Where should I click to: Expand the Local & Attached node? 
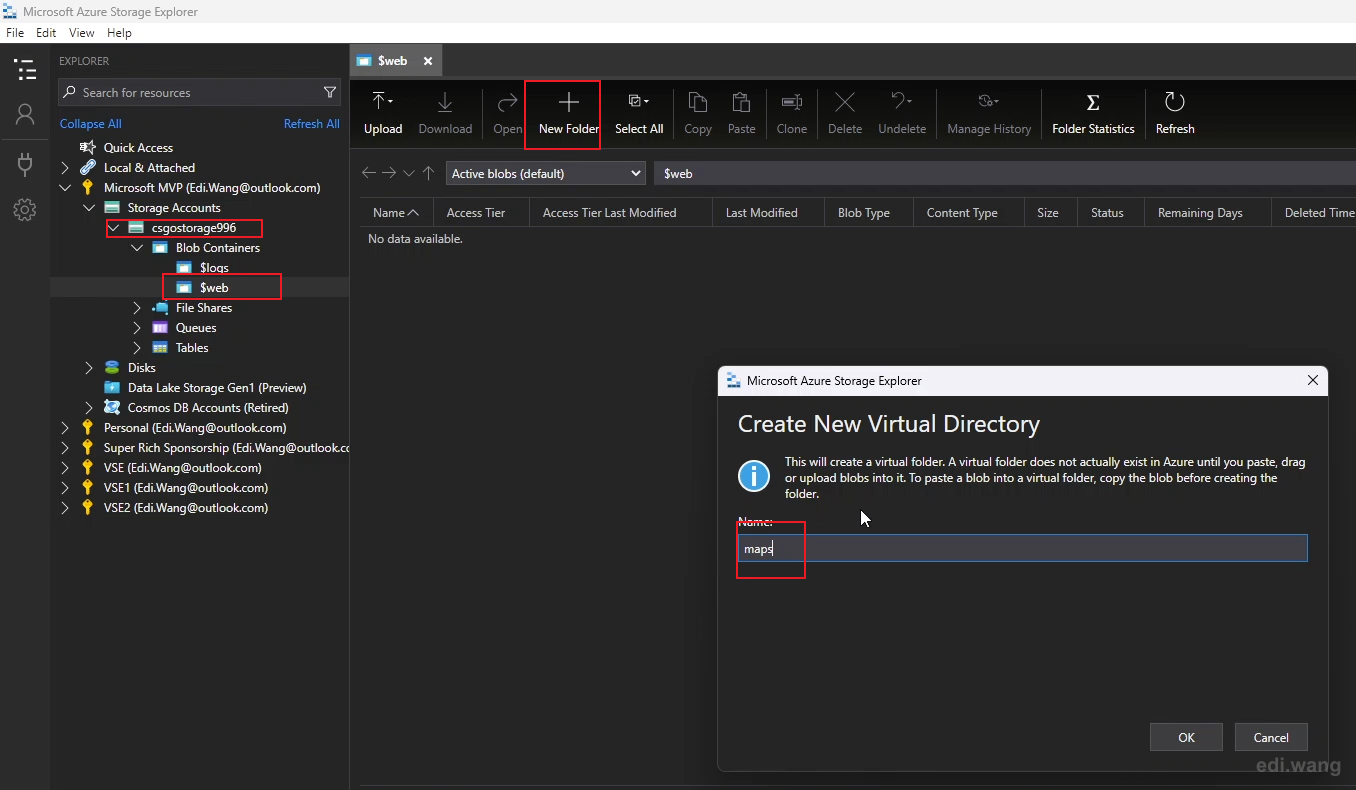coord(65,168)
